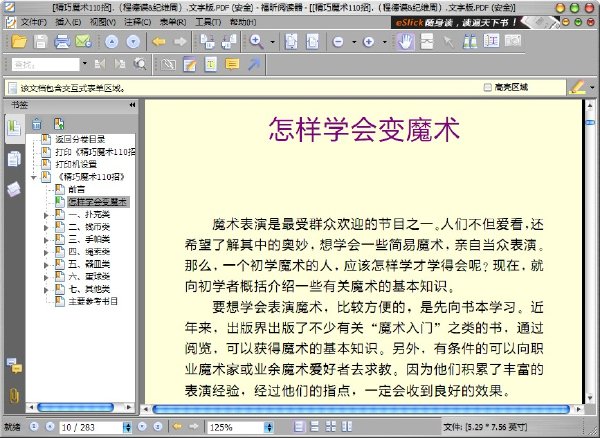Select the blue Arrow drawing tool
Viewport: 600px width, 438px height.
click(x=253, y=64)
